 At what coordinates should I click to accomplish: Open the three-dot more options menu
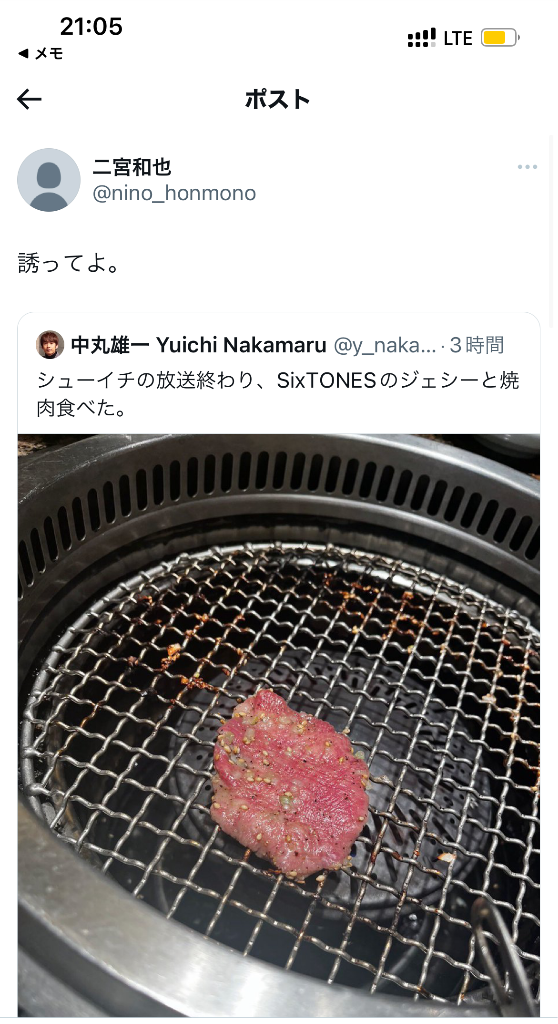[527, 167]
